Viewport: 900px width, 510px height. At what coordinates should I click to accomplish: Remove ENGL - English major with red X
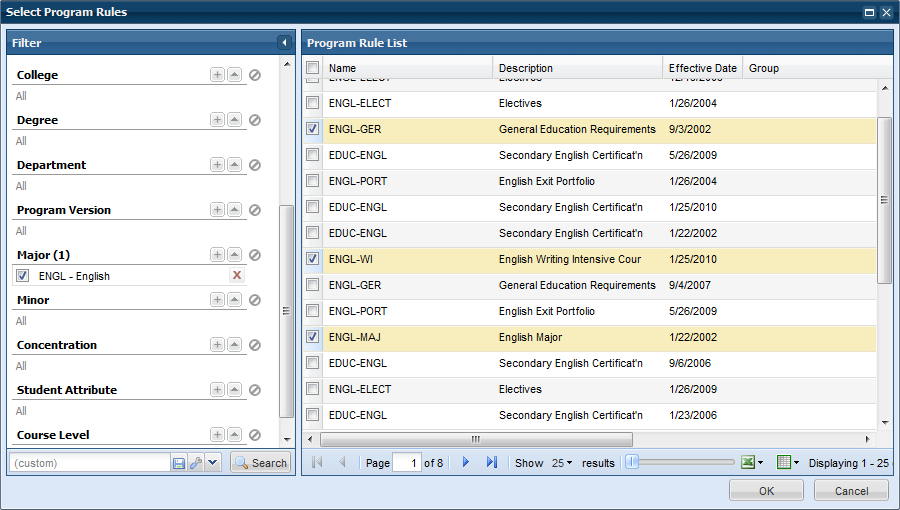point(236,275)
